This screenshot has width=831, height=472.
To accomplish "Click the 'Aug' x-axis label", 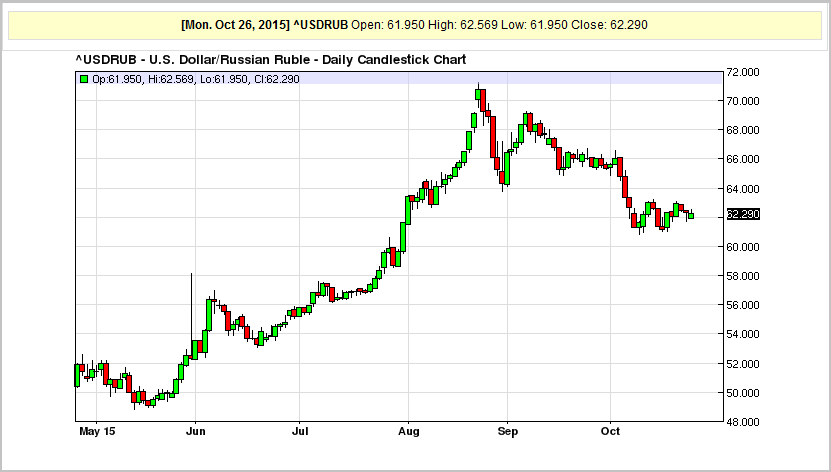I will pos(409,431).
